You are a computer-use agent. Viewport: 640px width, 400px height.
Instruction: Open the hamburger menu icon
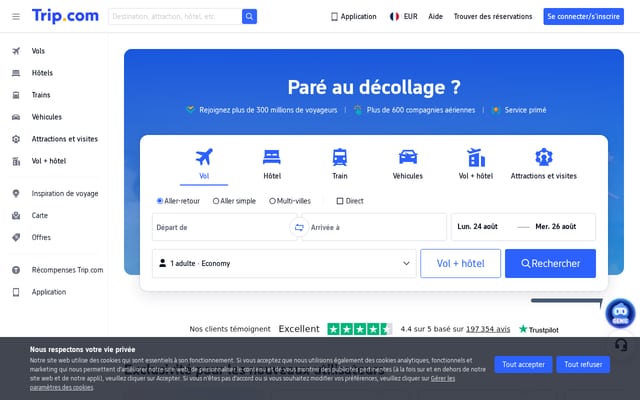coord(16,17)
